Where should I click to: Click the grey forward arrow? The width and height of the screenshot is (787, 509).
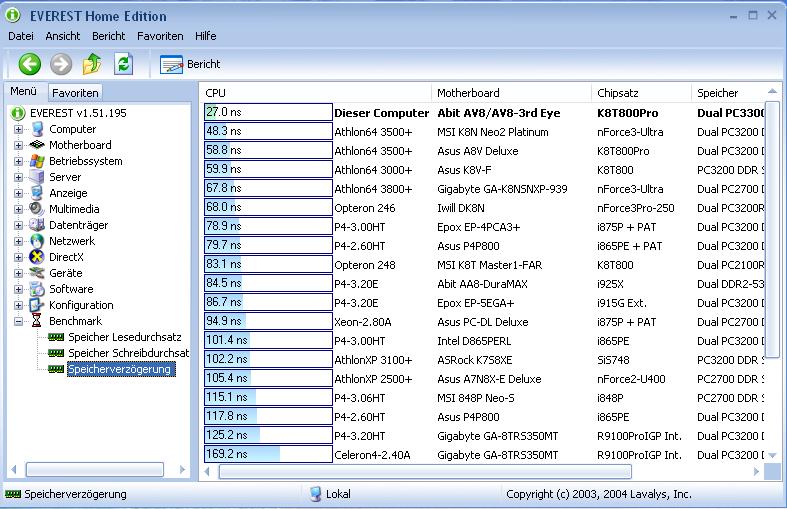[x=61, y=64]
